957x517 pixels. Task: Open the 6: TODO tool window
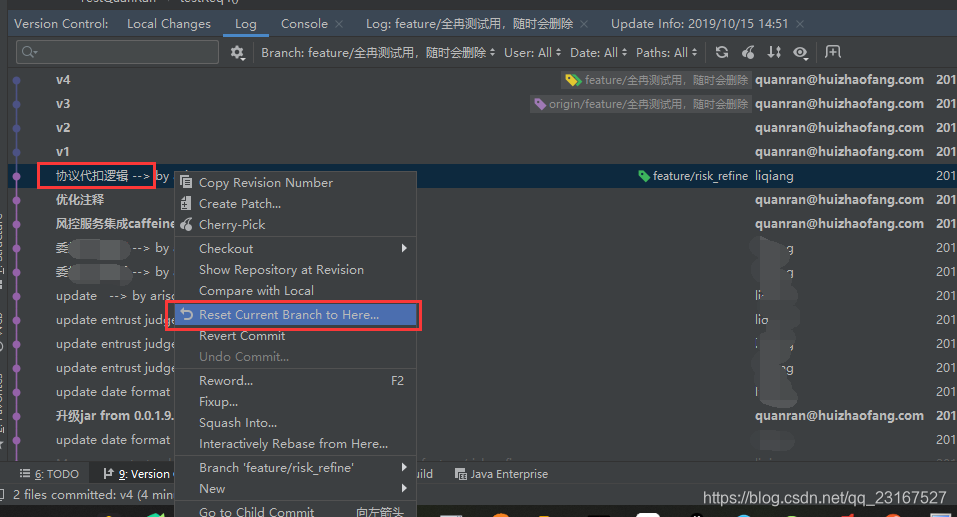click(x=49, y=474)
